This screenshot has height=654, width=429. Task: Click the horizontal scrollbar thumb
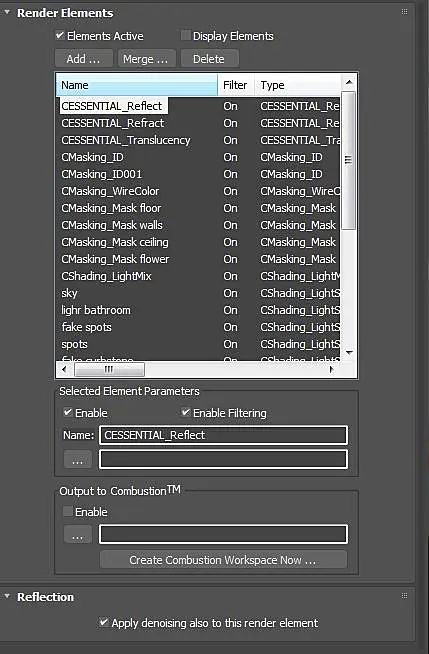tap(109, 369)
